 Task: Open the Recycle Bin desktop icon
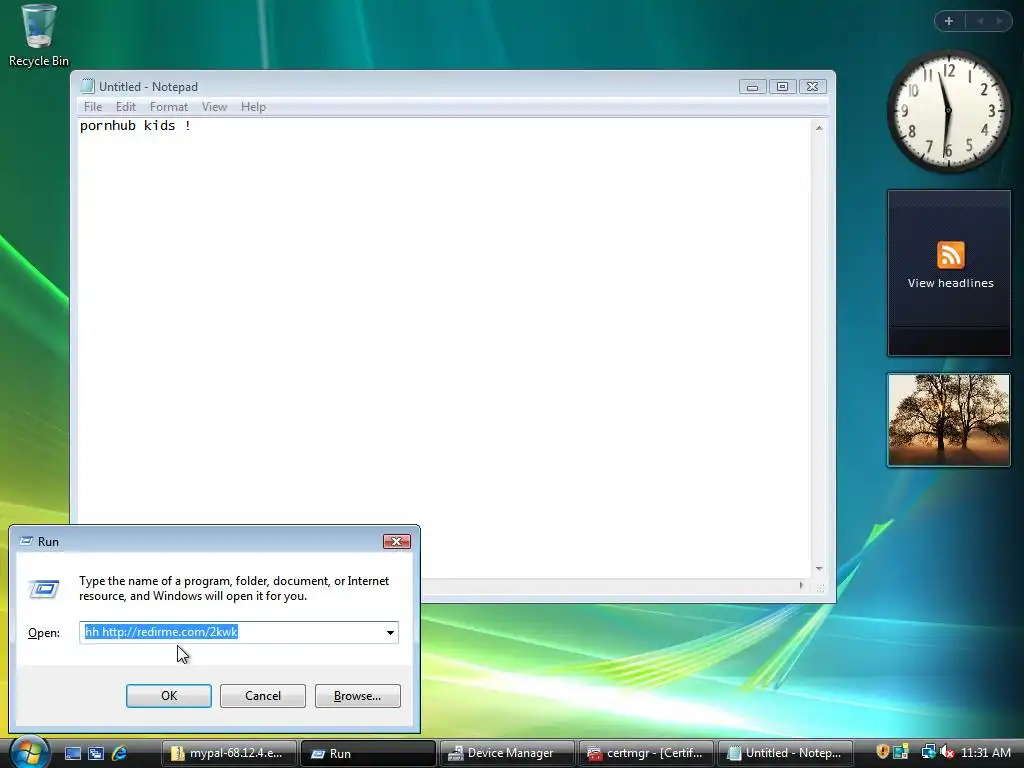click(39, 36)
